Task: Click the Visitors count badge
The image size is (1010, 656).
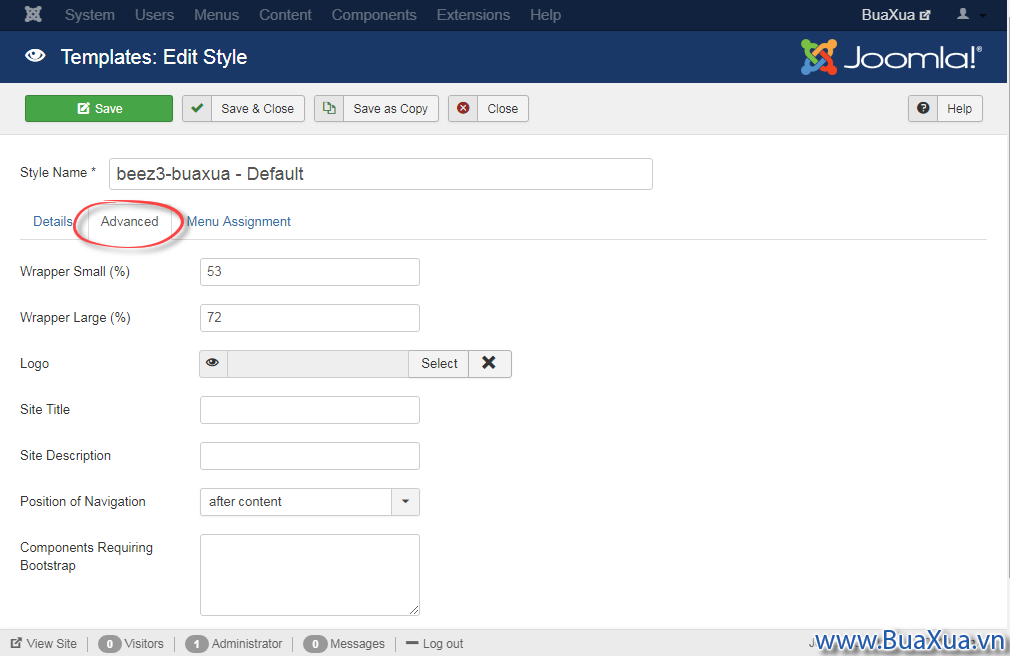Action: (x=110, y=644)
